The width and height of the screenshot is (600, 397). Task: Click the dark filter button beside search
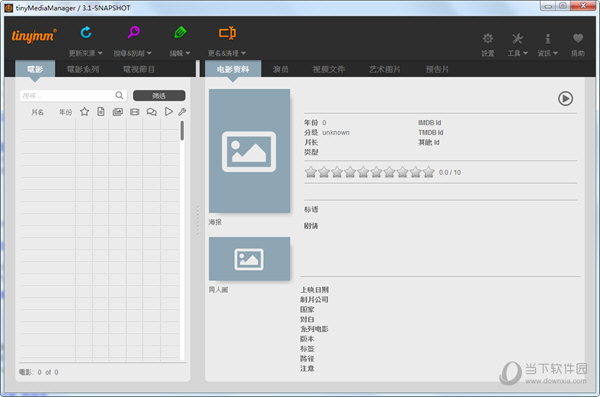click(x=159, y=95)
